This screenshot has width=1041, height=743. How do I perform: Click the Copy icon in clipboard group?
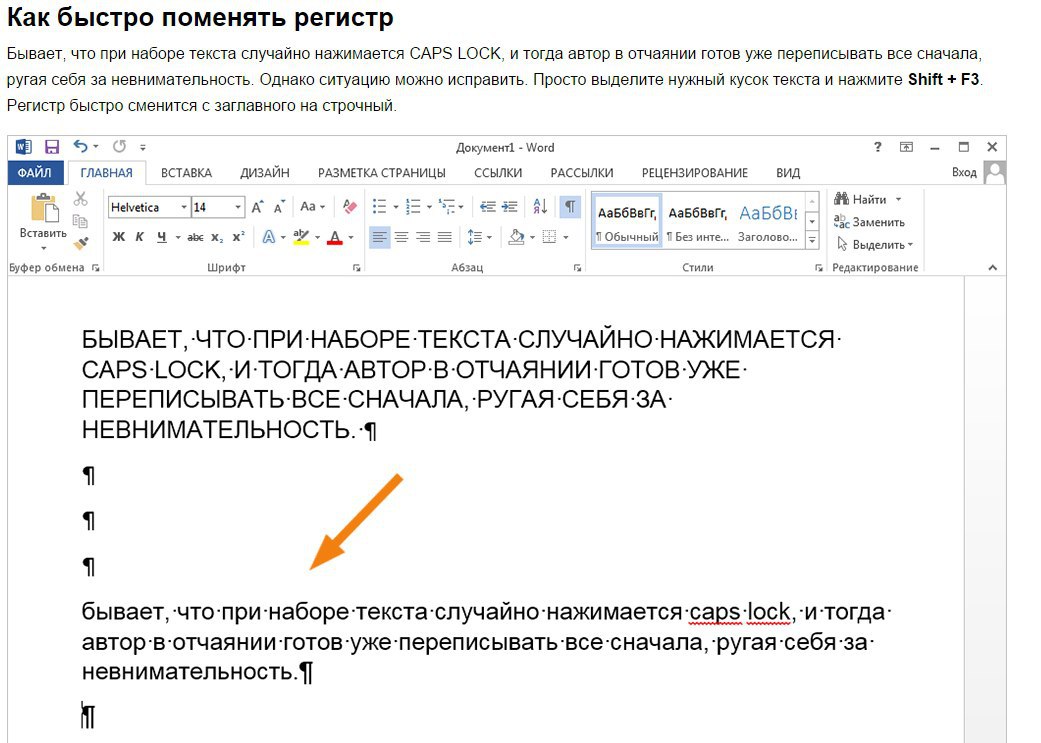coord(80,221)
